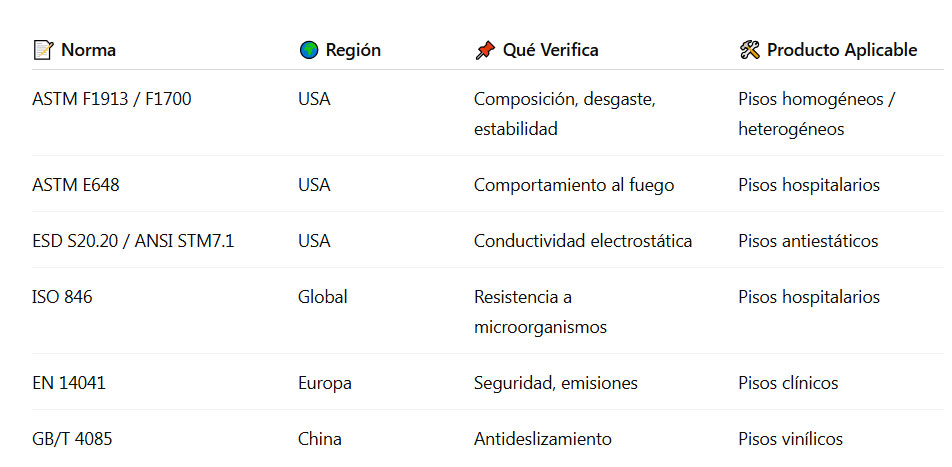952x467 pixels.
Task: Click the pushpin icon beside Qué Verifica
Action: (485, 50)
